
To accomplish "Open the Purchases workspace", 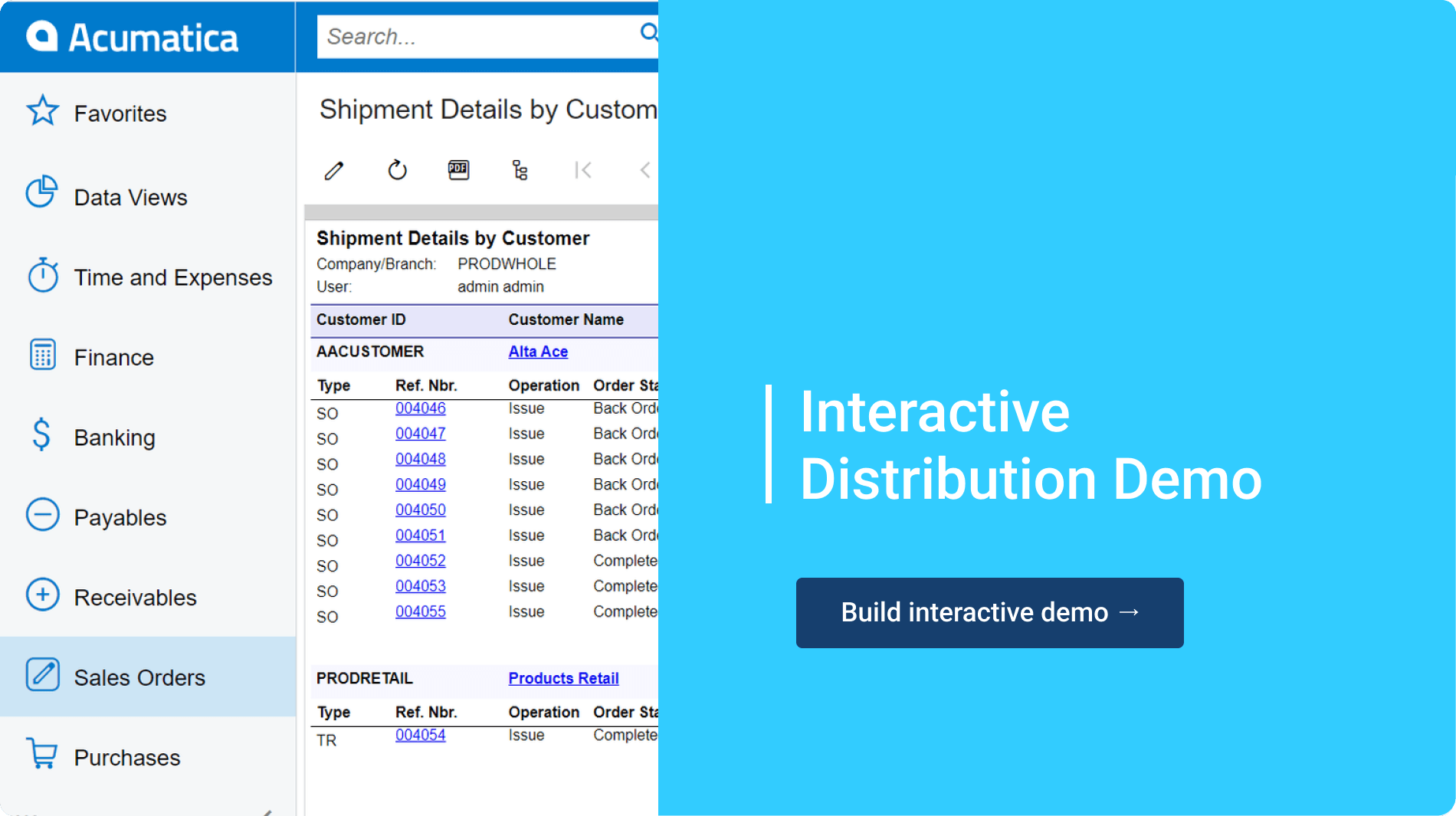I will point(127,758).
